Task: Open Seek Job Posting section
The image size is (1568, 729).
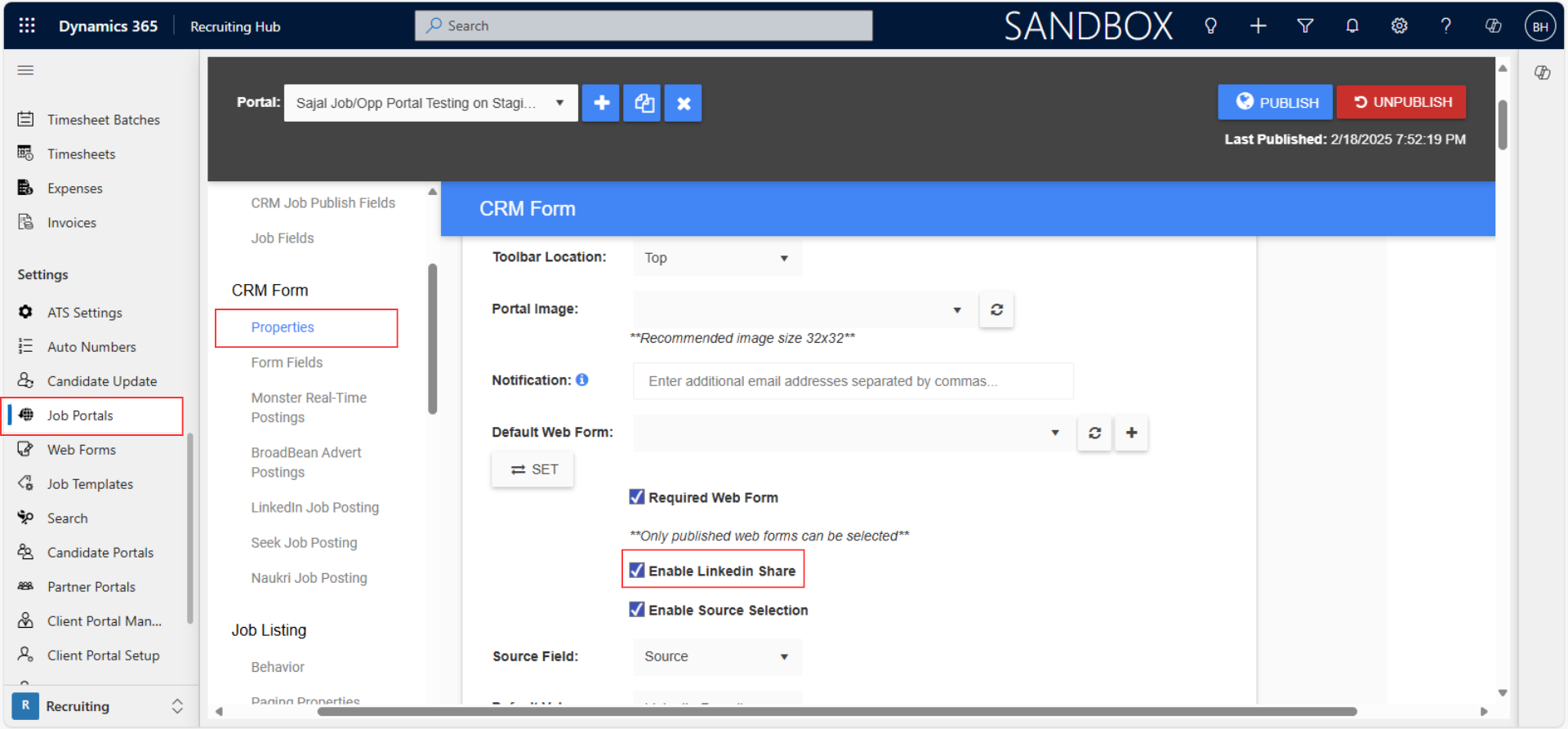Action: click(x=304, y=542)
